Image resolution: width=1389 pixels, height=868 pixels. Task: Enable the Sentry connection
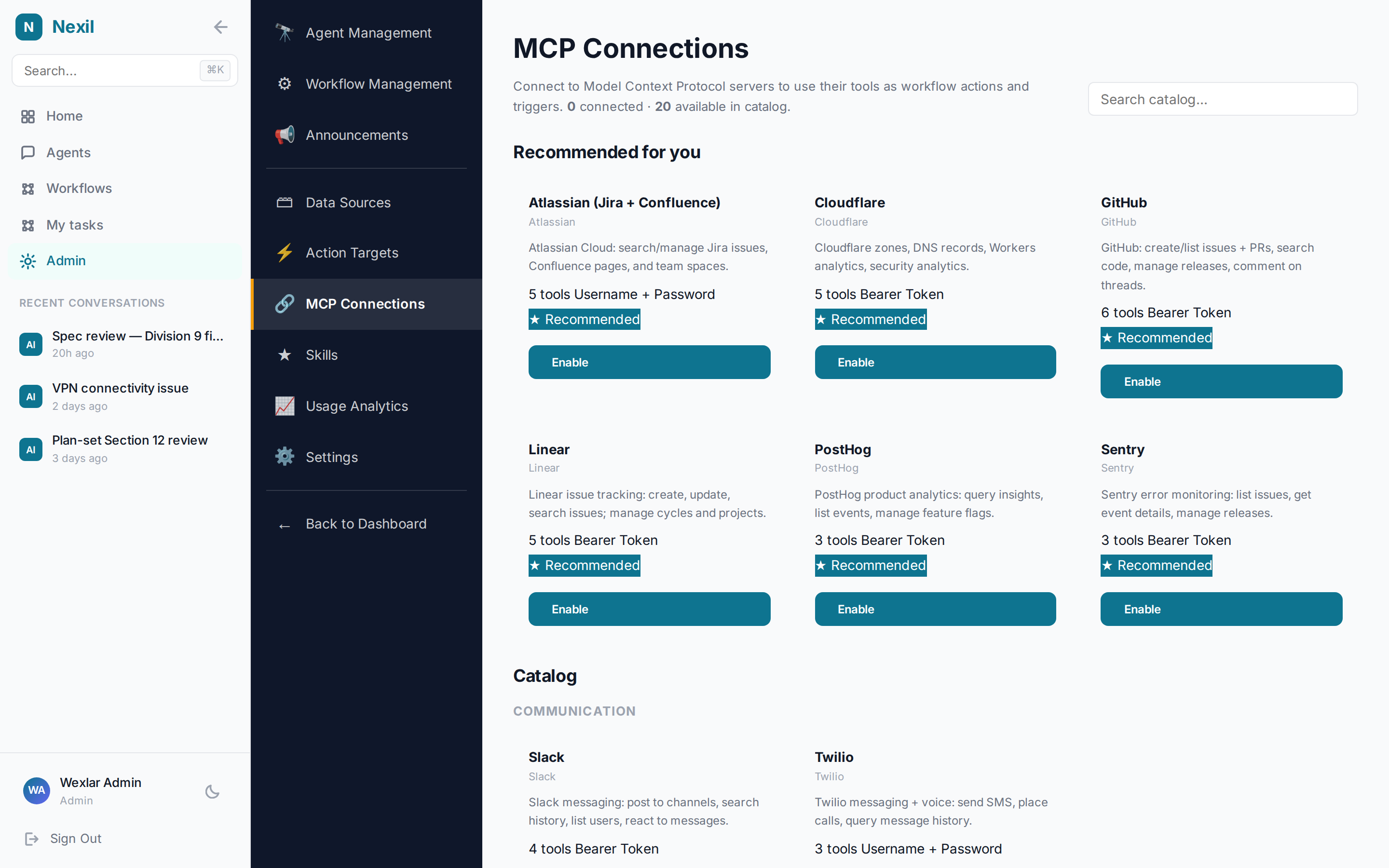point(1221,609)
